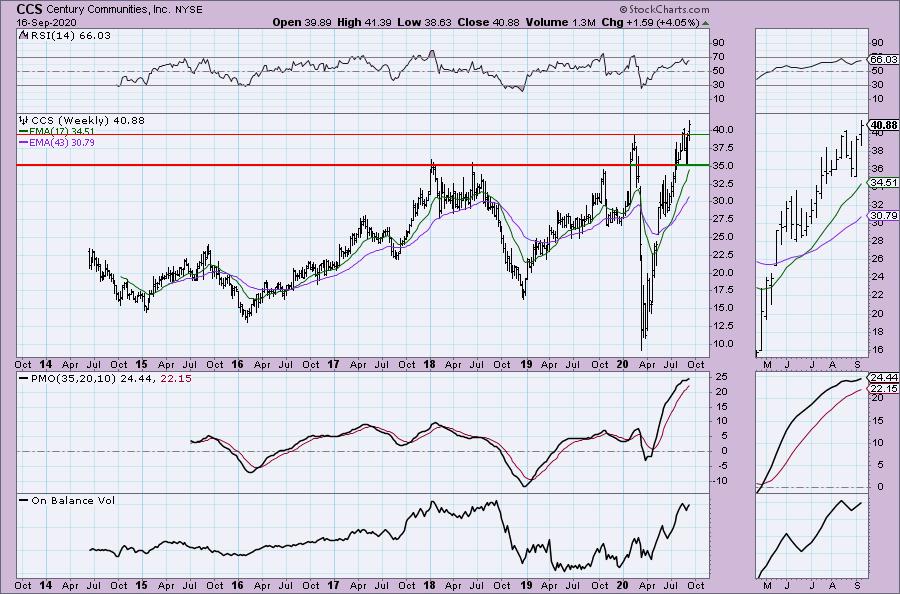Screen dimensions: 900x594
Task: Click the On Balance Vol legend label
Action: tap(73, 500)
